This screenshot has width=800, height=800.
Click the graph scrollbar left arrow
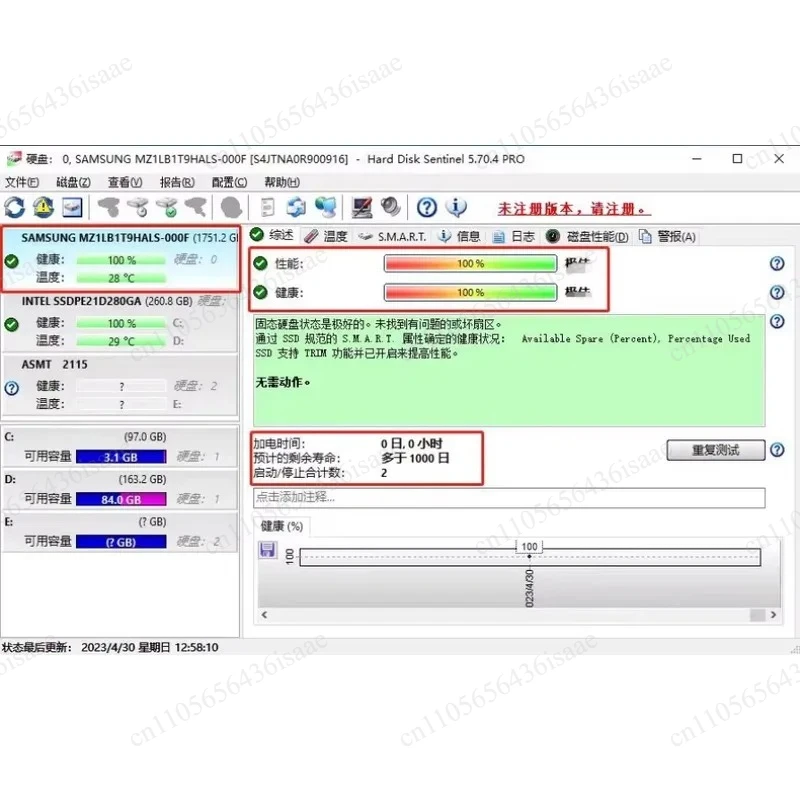pos(264,615)
